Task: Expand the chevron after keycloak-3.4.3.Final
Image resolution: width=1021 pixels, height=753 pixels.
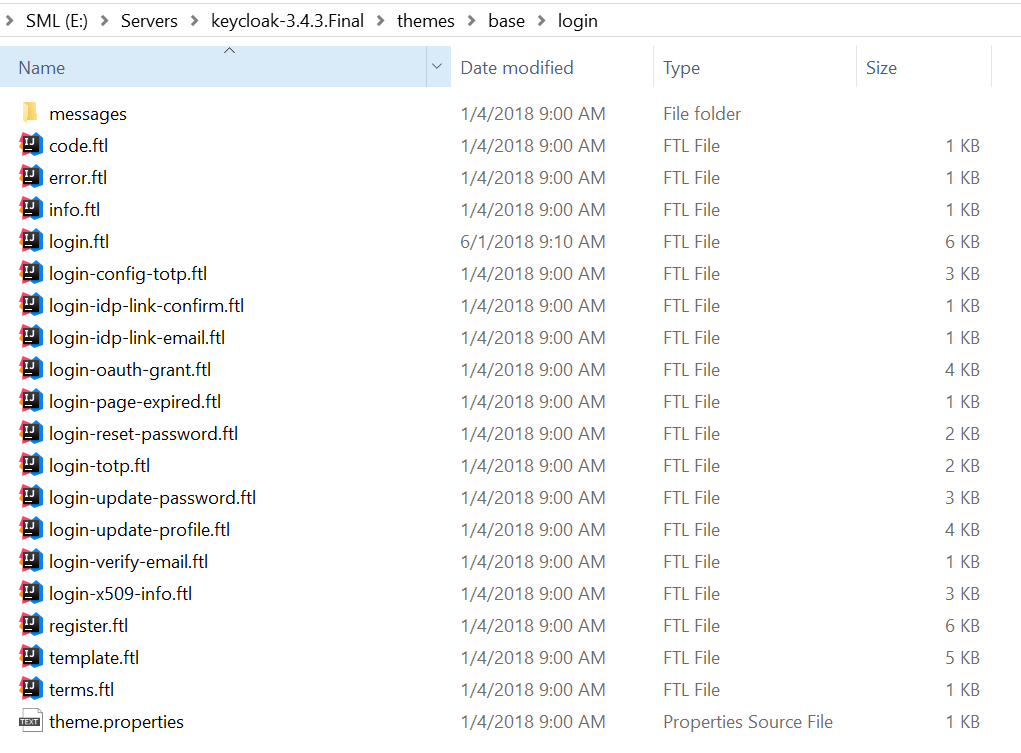Action: [380, 21]
